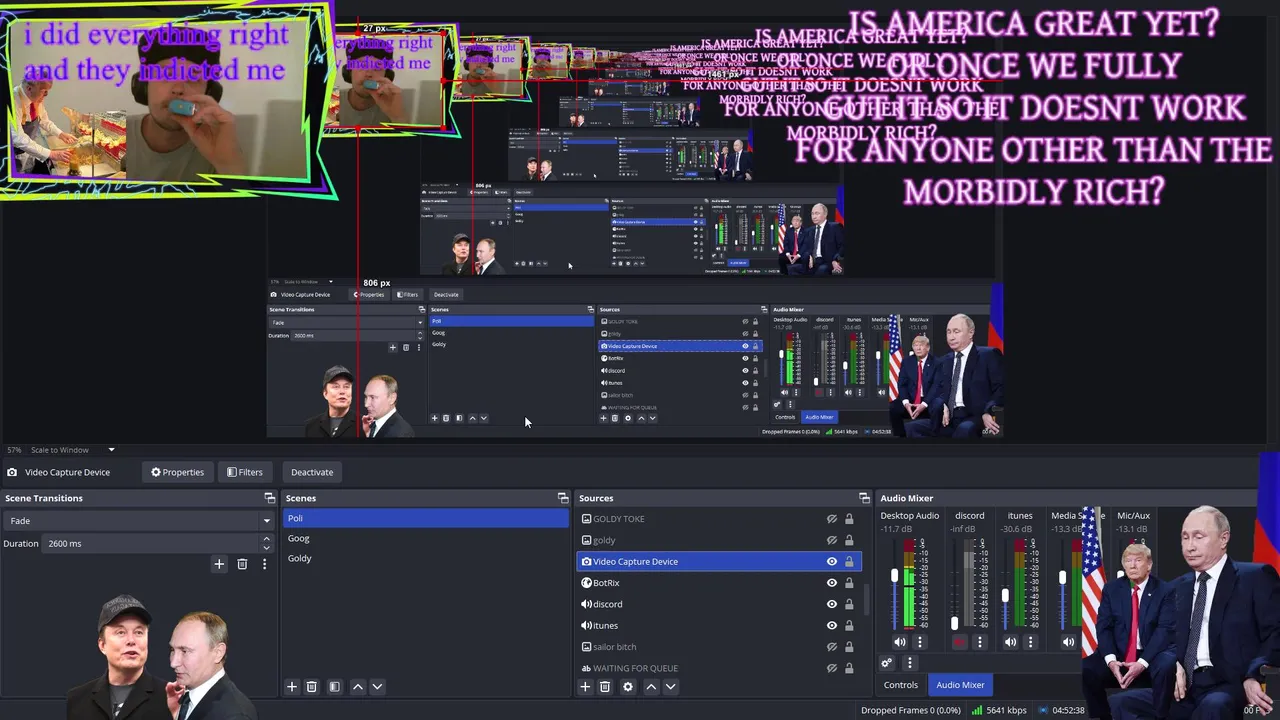Screen dimensions: 1280x720
Task: Toggle lock on Video Capture Device
Action: 849,561
